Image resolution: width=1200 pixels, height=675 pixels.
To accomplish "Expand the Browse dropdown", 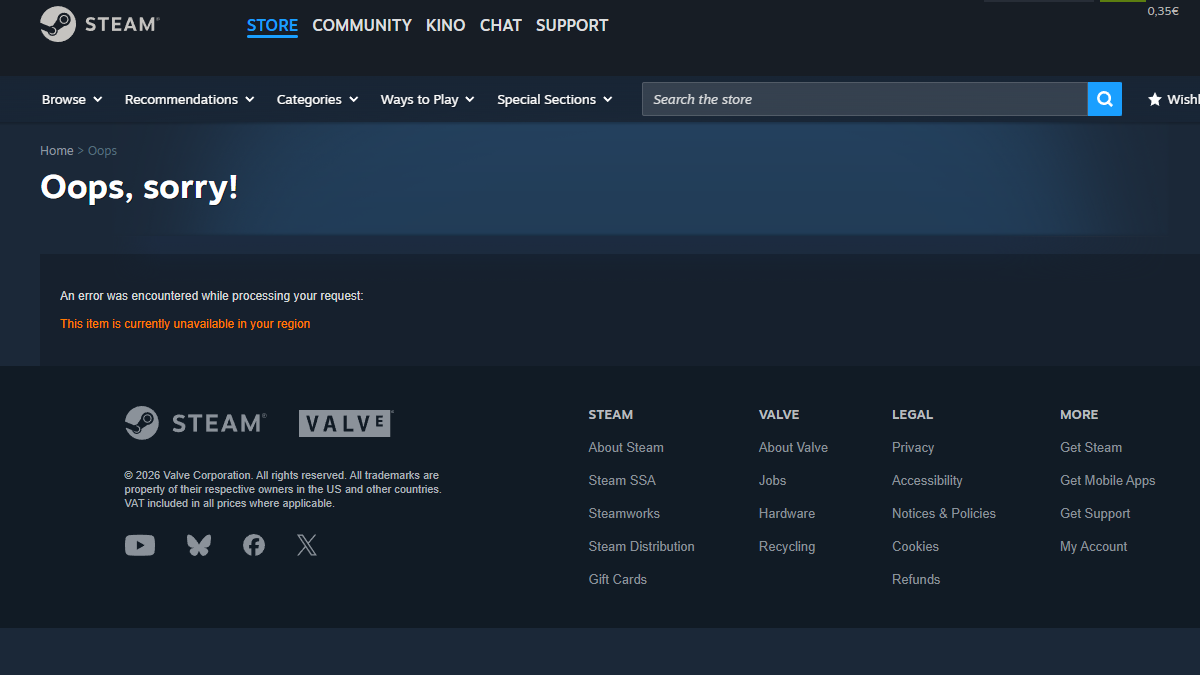I will pos(72,99).
